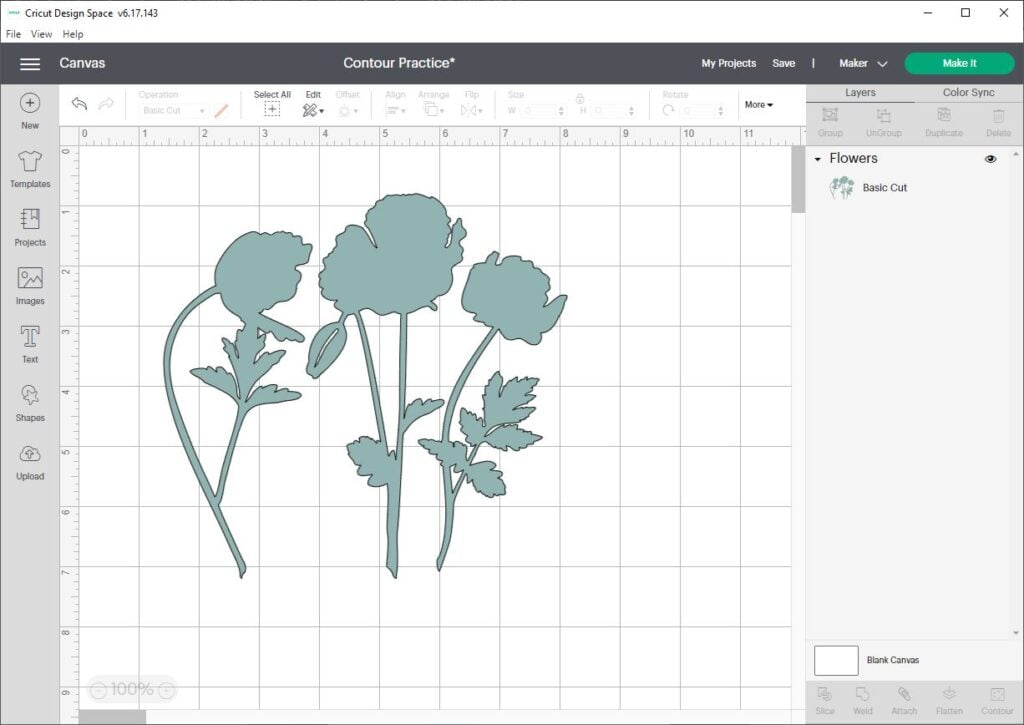Viewport: 1024px width, 725px height.
Task: Select the Text tool
Action: 30,344
